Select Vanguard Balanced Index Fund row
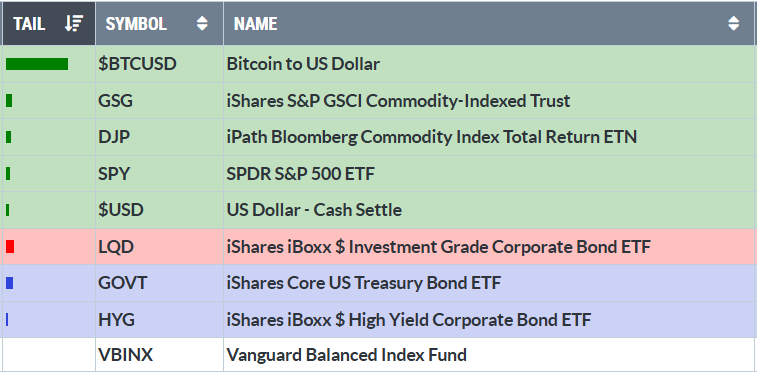757x372 pixels. point(378,355)
